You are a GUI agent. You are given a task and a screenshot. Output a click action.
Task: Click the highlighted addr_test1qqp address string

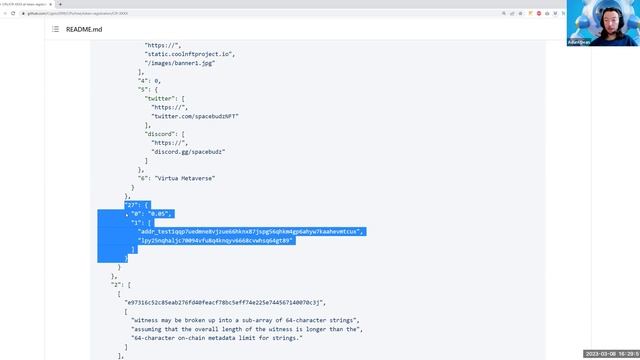coord(250,231)
